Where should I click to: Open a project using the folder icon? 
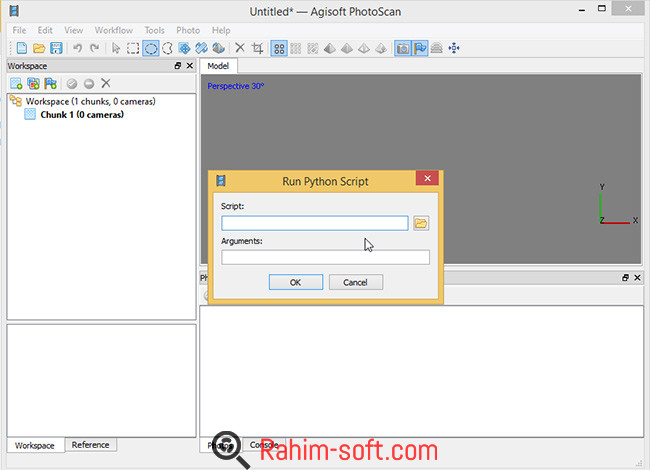[39, 48]
